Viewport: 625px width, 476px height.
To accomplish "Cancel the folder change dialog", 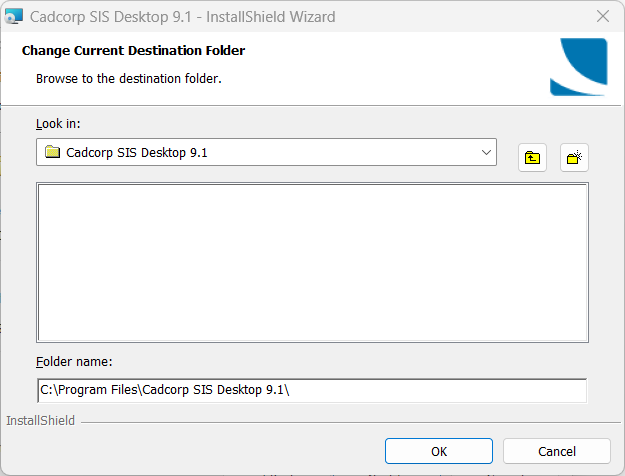I will (556, 451).
